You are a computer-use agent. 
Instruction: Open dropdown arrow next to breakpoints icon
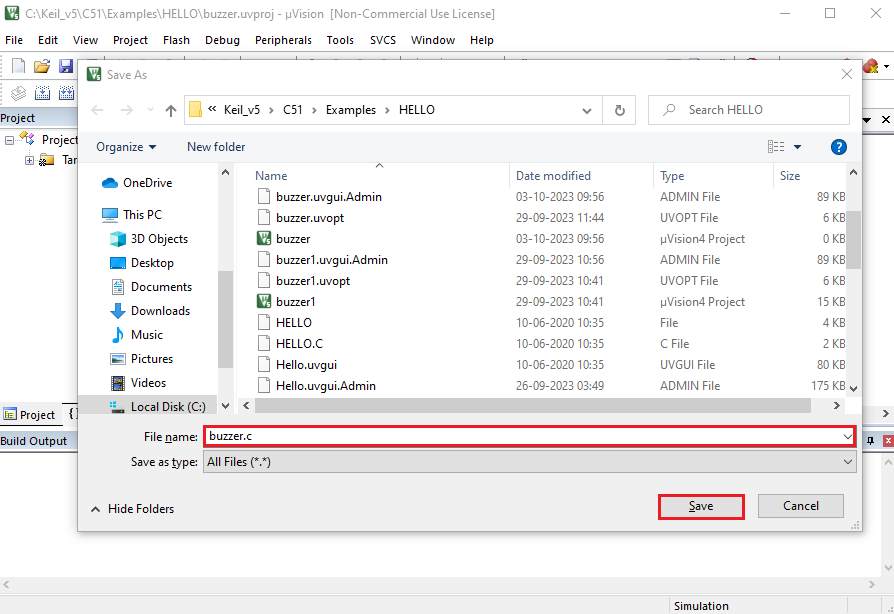(x=887, y=67)
